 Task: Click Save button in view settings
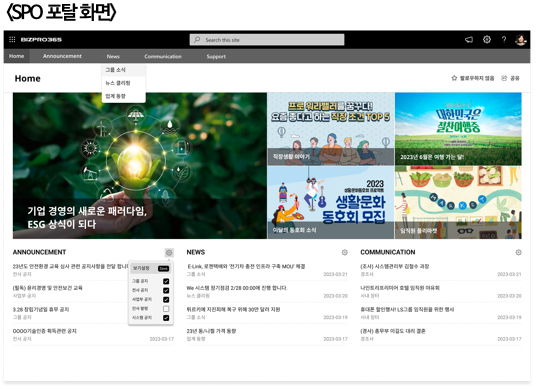point(164,269)
